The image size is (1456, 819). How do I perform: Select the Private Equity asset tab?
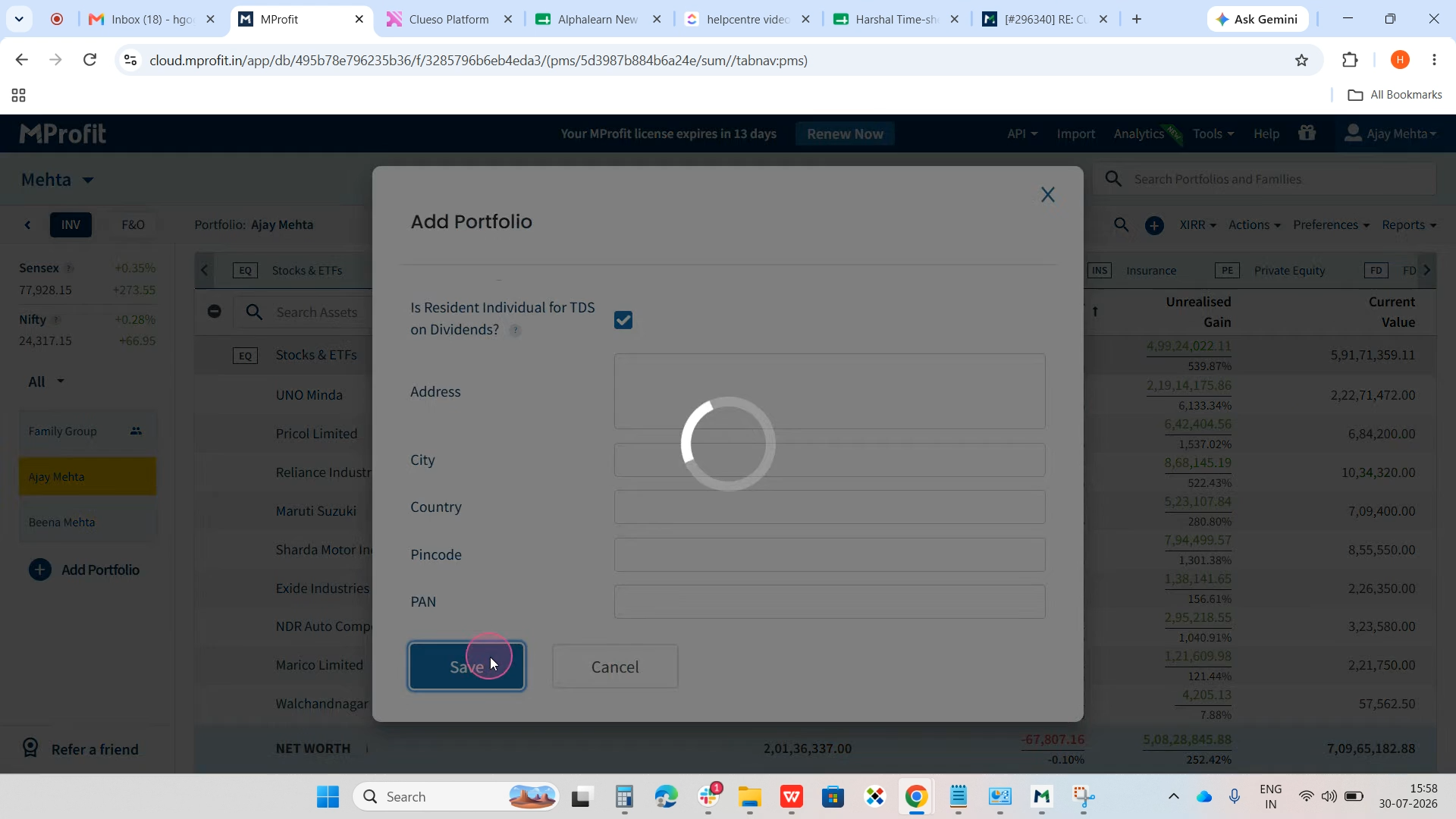(x=1270, y=271)
